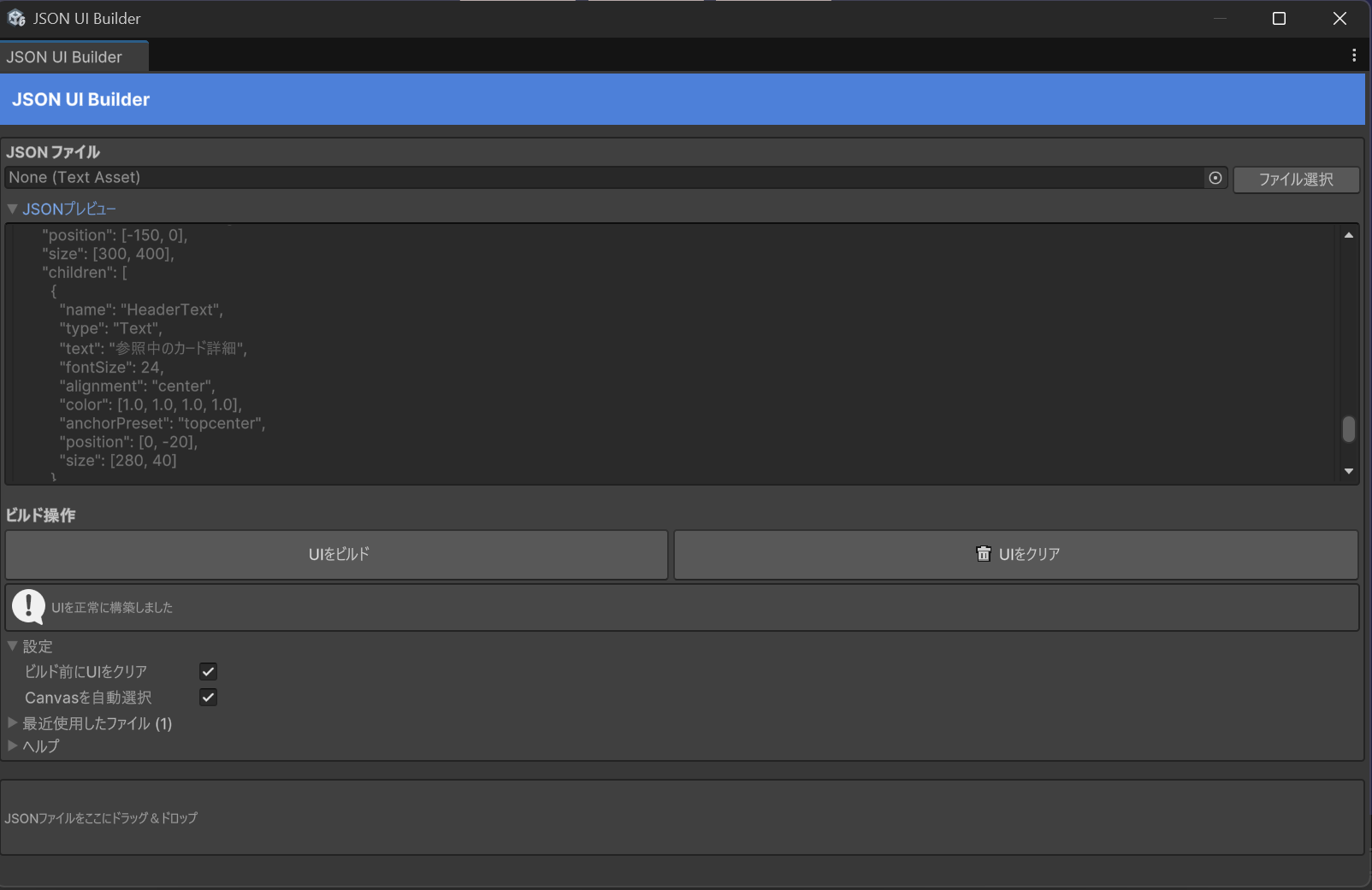The width and height of the screenshot is (1372, 890).
Task: Toggle ビルド前にUIをクリア checkbox
Action: click(208, 671)
